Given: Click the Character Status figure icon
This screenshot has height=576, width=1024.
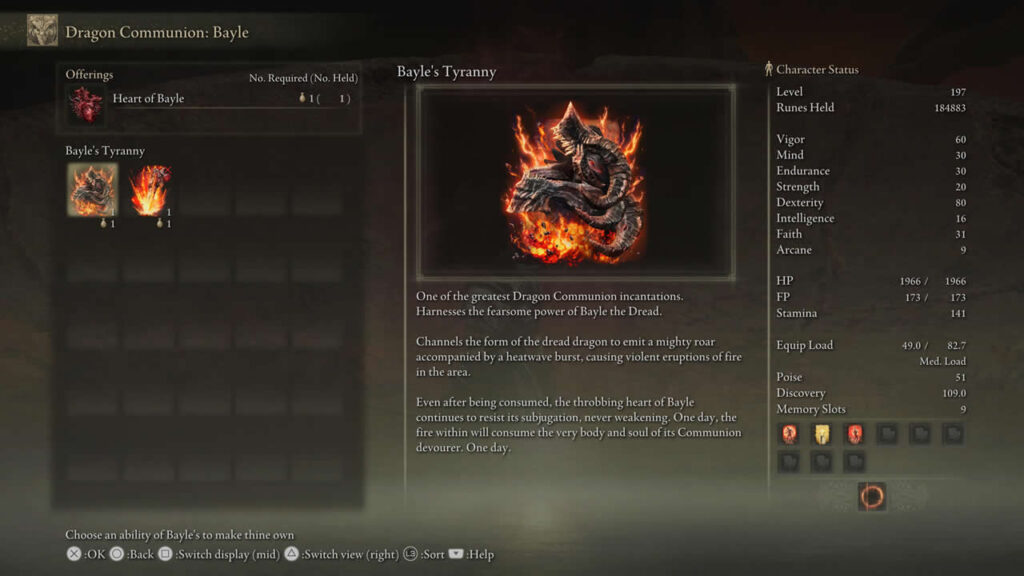Looking at the screenshot, I should tap(769, 69).
